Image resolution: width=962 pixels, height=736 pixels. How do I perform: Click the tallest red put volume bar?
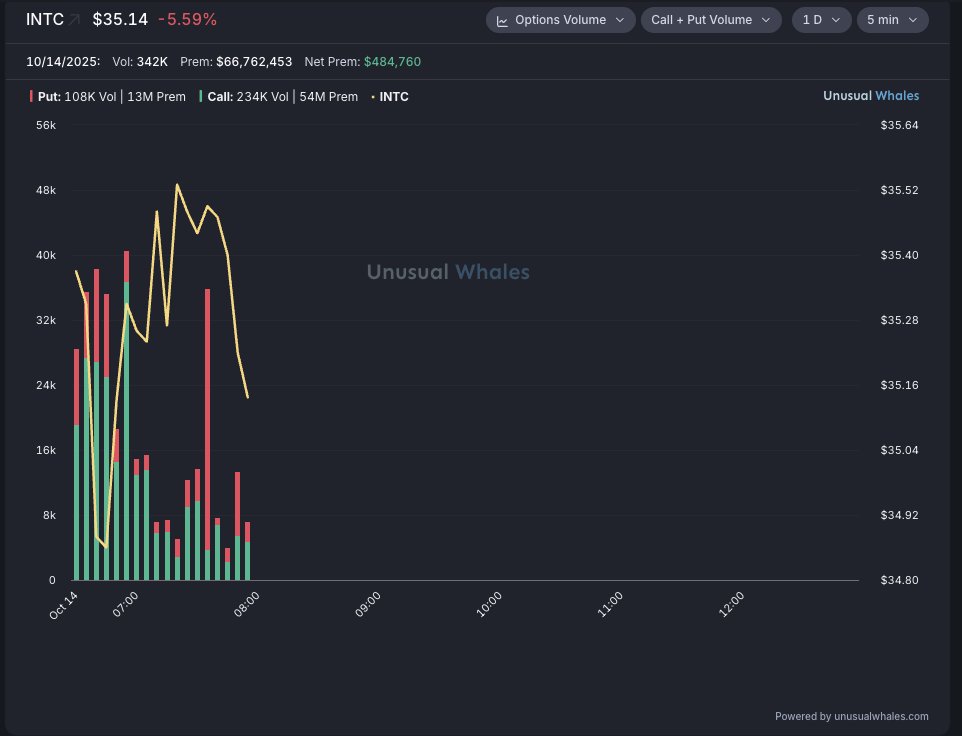click(x=207, y=400)
